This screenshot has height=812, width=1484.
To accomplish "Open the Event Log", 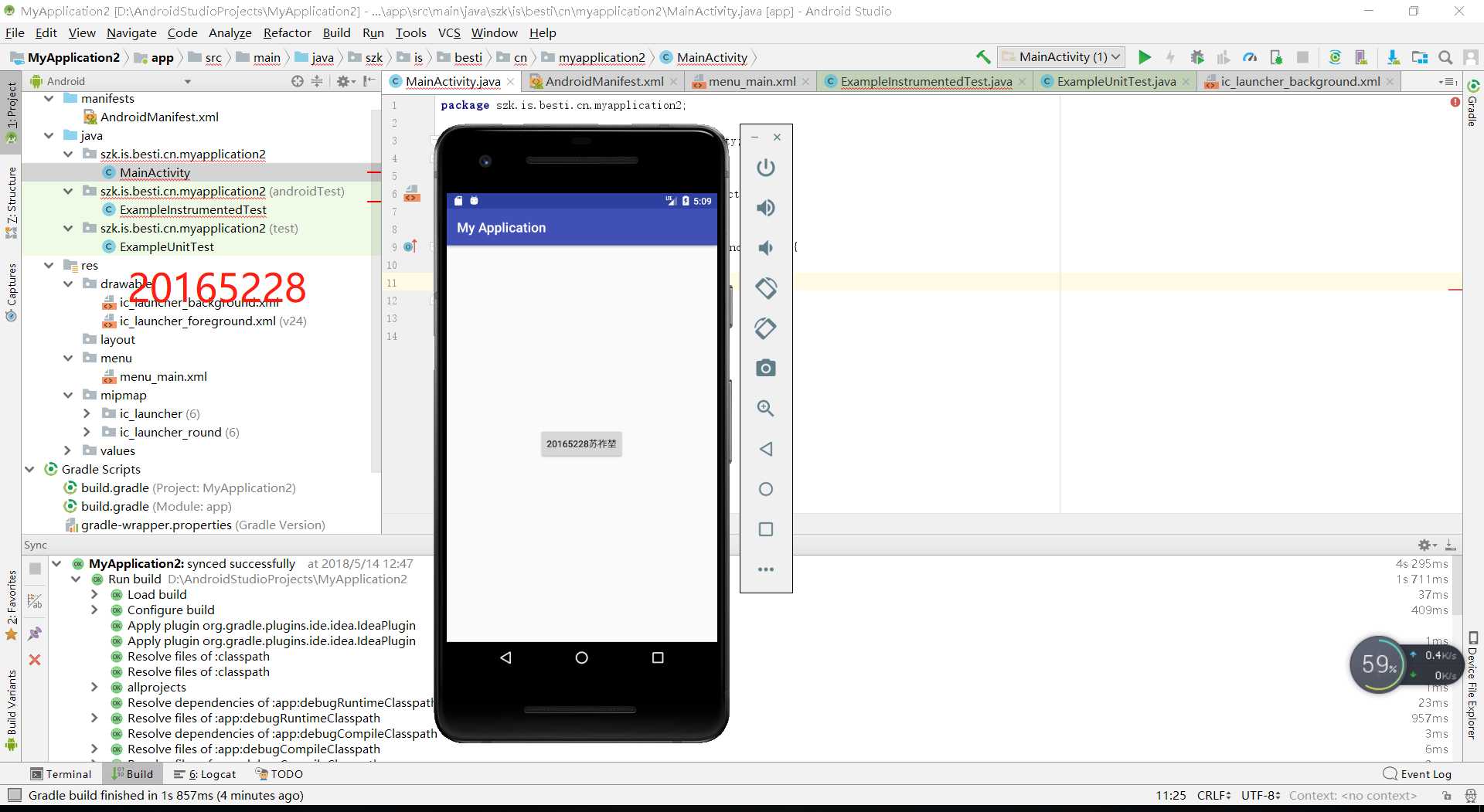I will (1418, 774).
